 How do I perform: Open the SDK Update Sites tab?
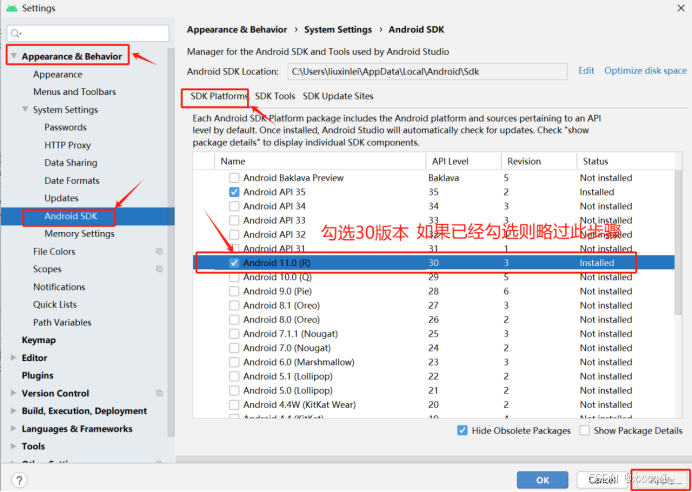pyautogui.click(x=338, y=96)
